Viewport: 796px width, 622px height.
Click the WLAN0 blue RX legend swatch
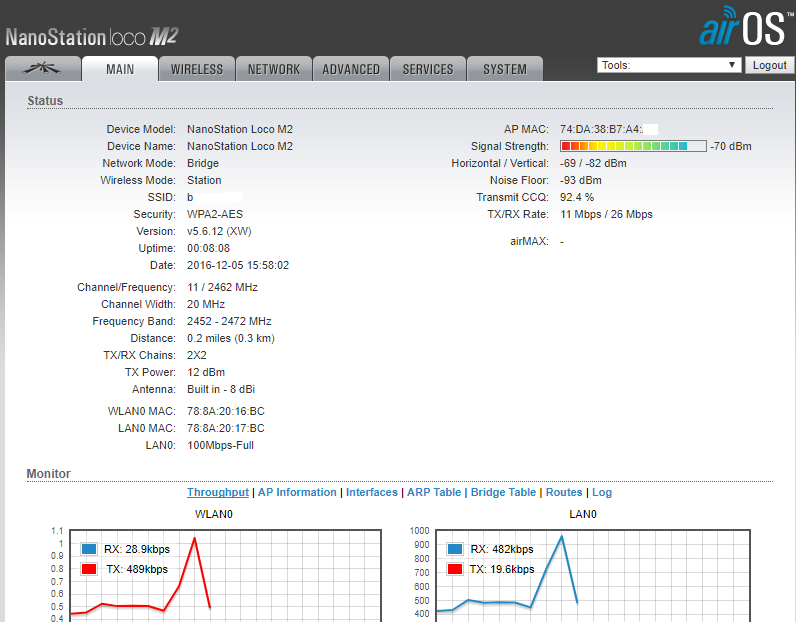89,549
